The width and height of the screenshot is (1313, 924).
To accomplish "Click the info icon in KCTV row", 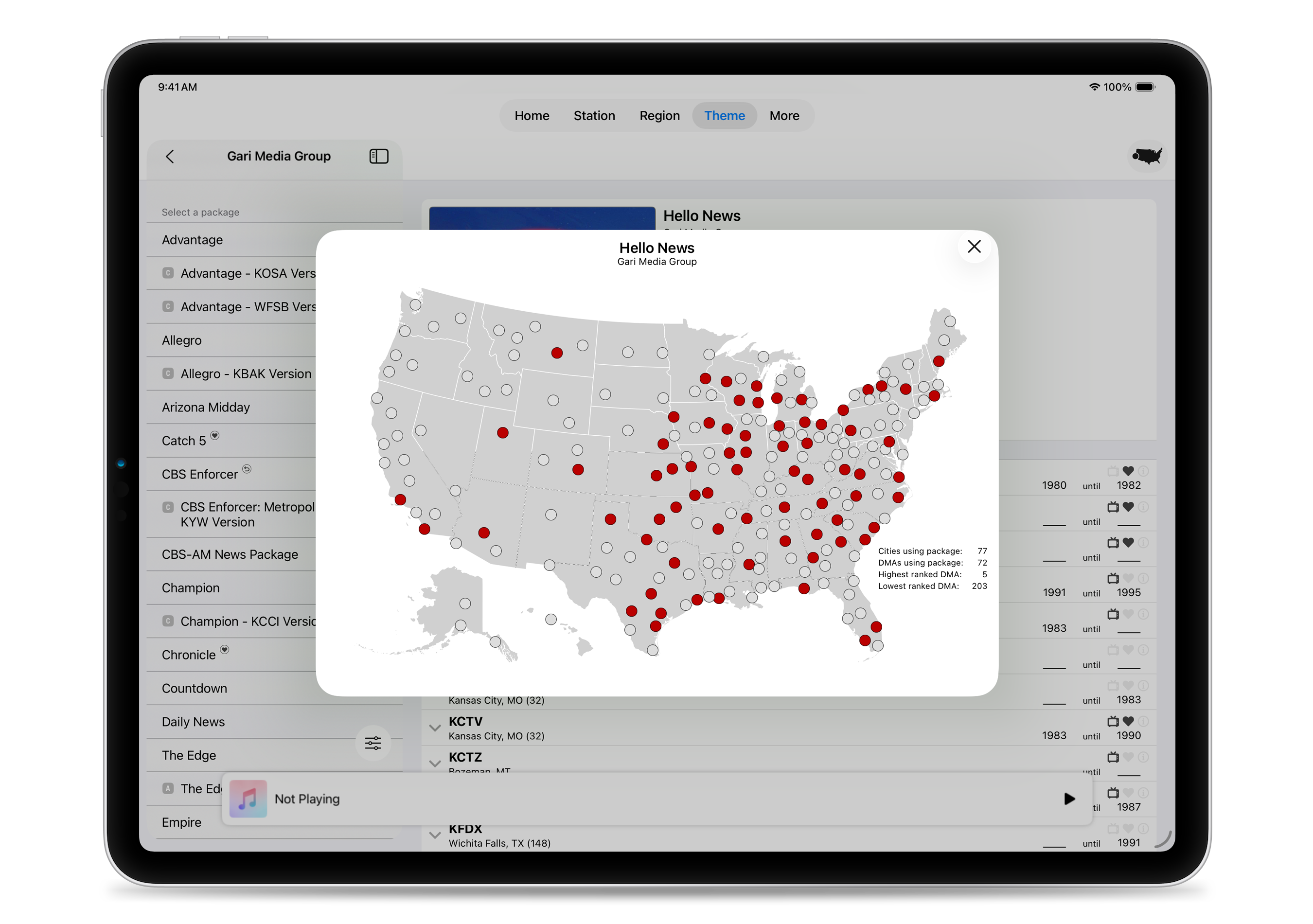I will [x=1143, y=721].
